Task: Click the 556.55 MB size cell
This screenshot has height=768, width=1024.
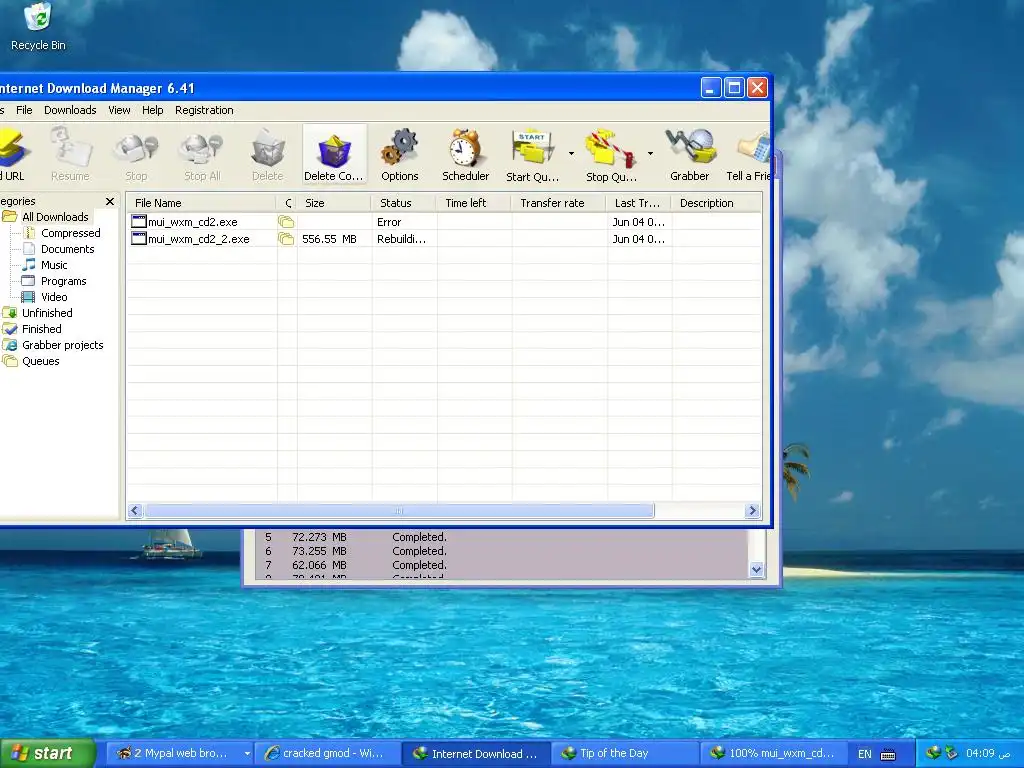Action: pyautogui.click(x=329, y=239)
